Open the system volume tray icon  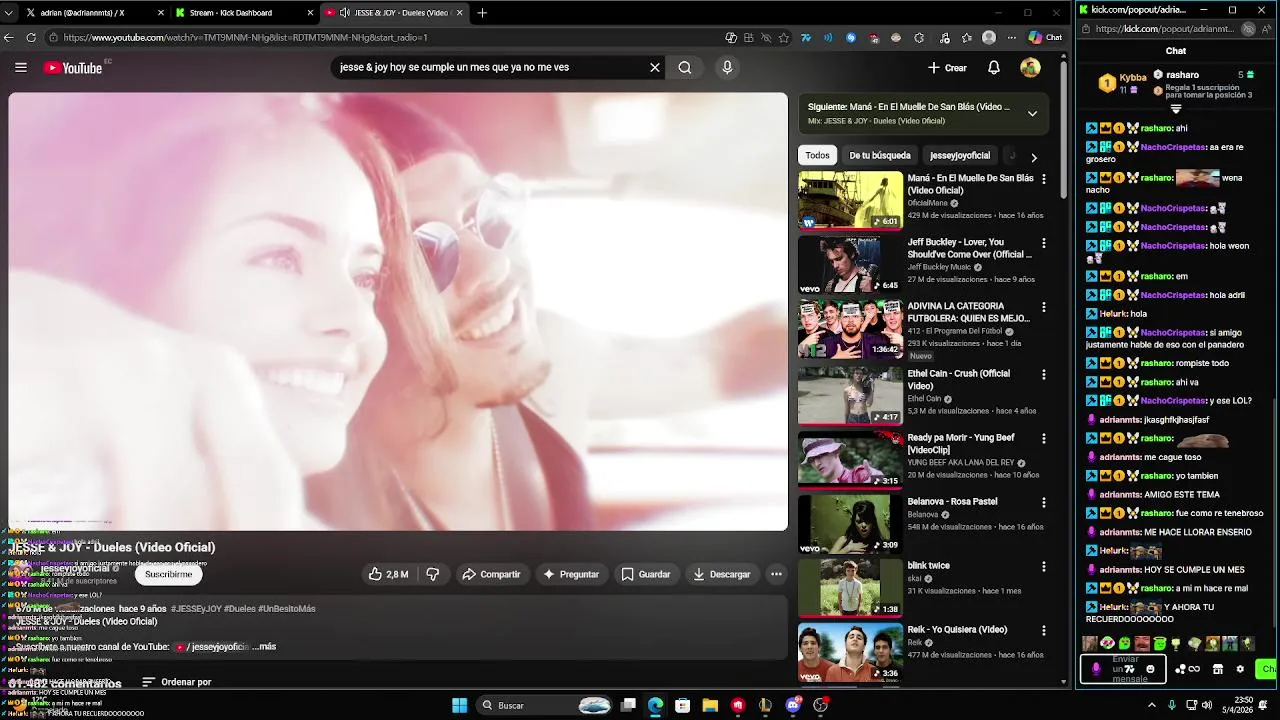[1207, 705]
